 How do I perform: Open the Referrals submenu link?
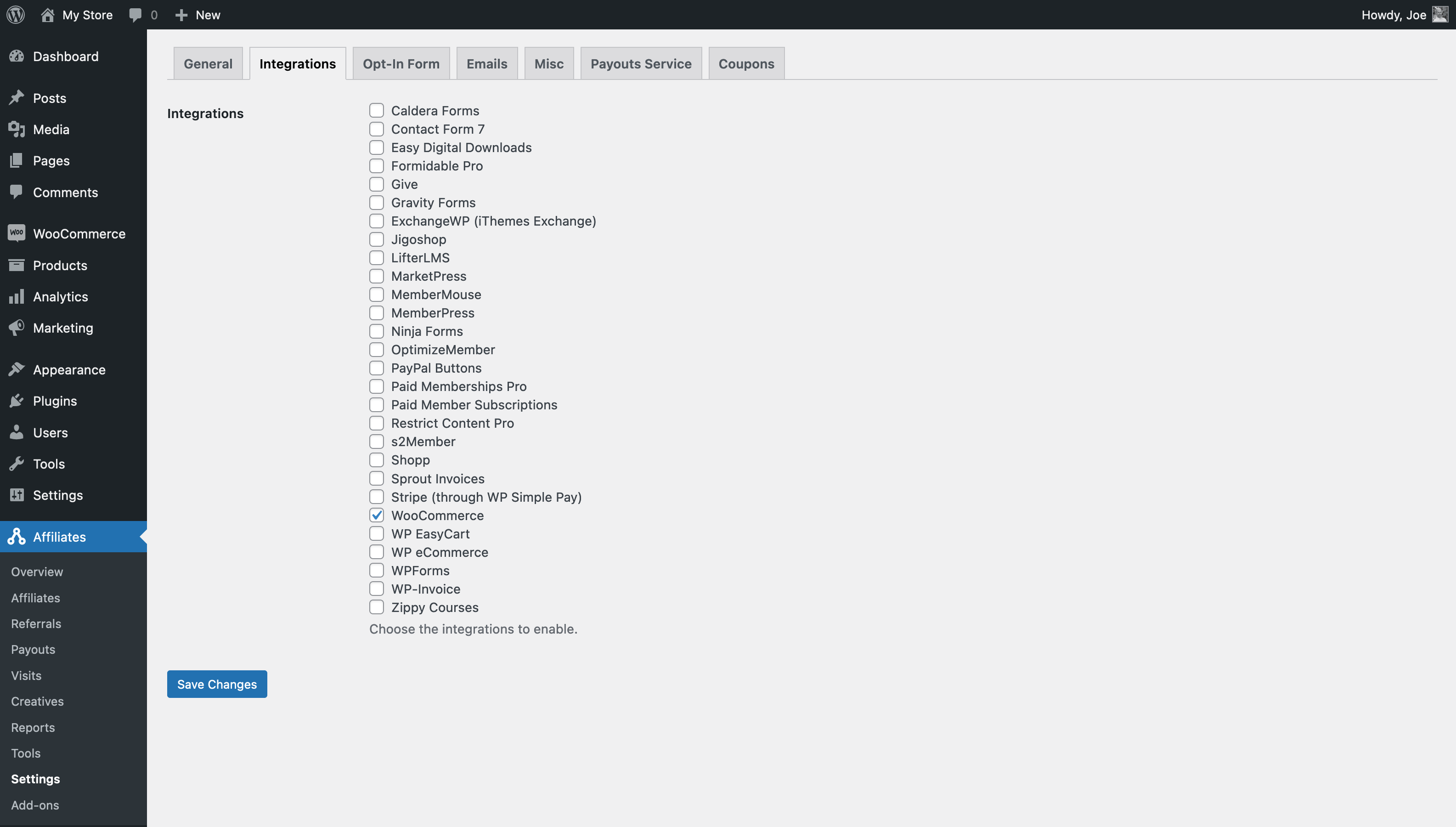pyautogui.click(x=36, y=623)
